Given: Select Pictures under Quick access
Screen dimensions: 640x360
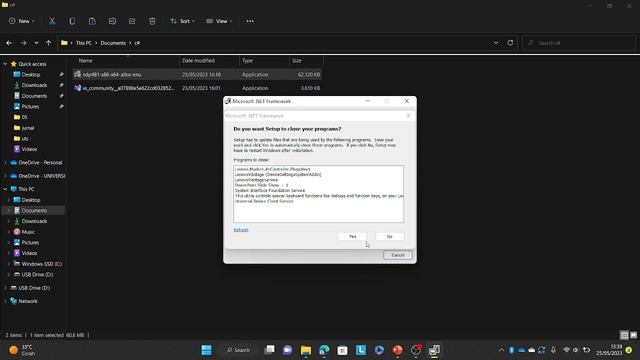Looking at the screenshot, I should pos(30,107).
